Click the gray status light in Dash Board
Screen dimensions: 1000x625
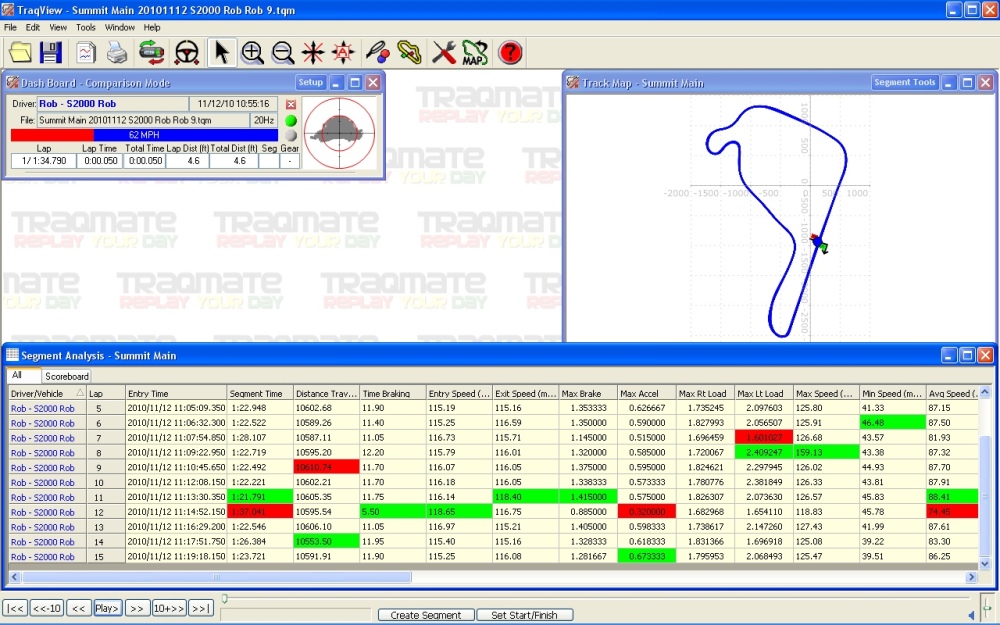coord(291,135)
